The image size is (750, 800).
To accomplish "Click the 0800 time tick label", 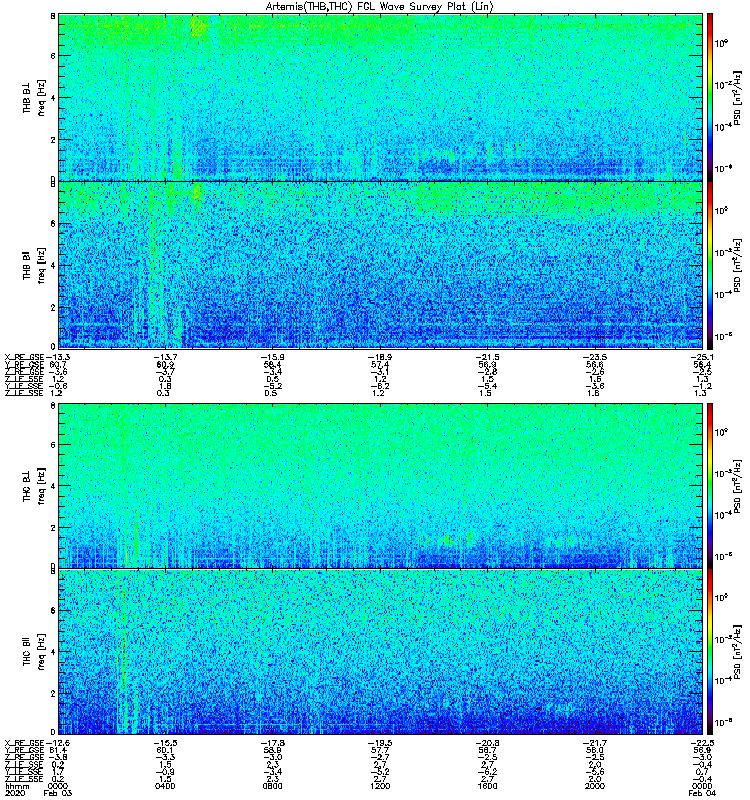I will 272,786.
